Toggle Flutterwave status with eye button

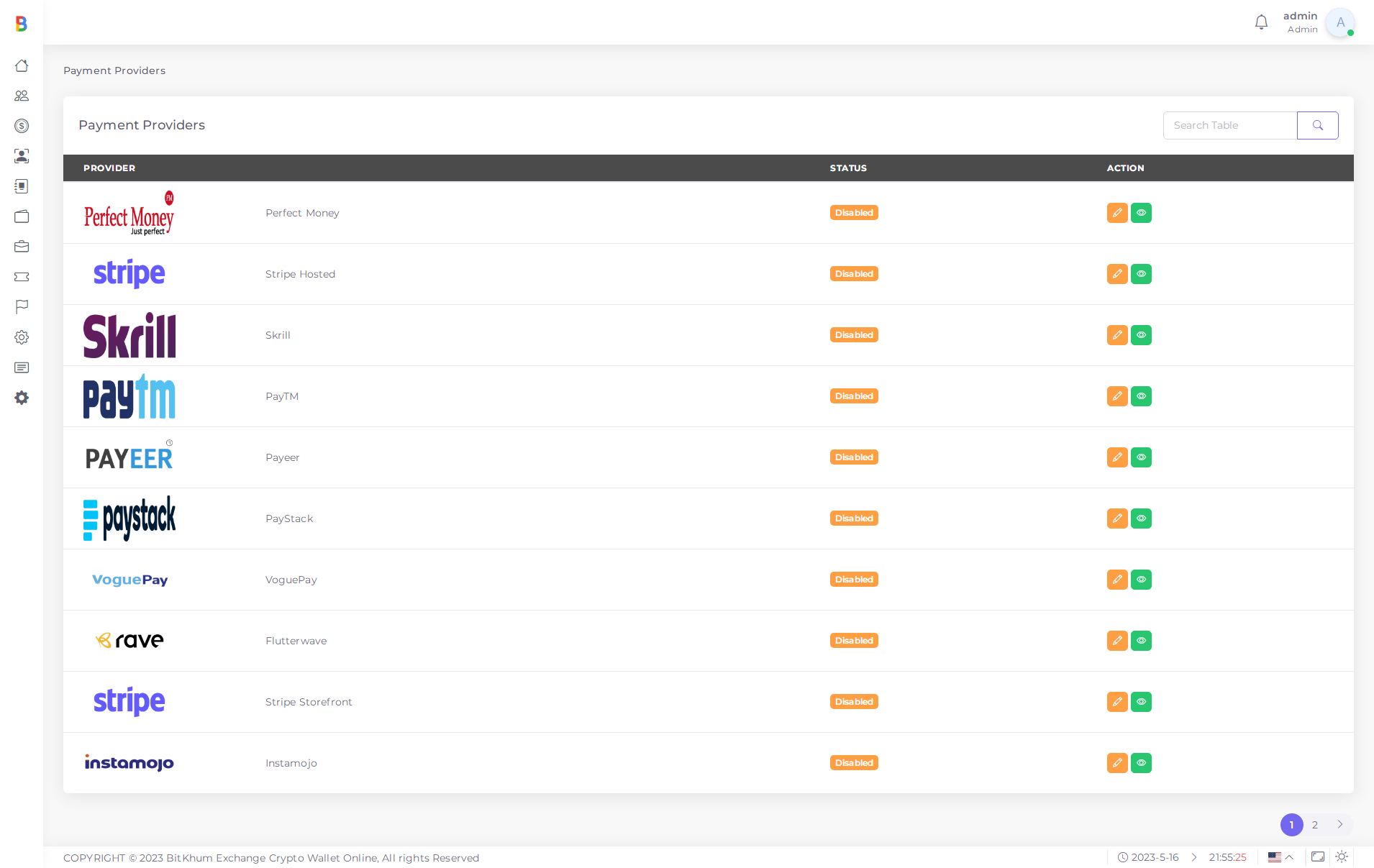pyautogui.click(x=1141, y=641)
